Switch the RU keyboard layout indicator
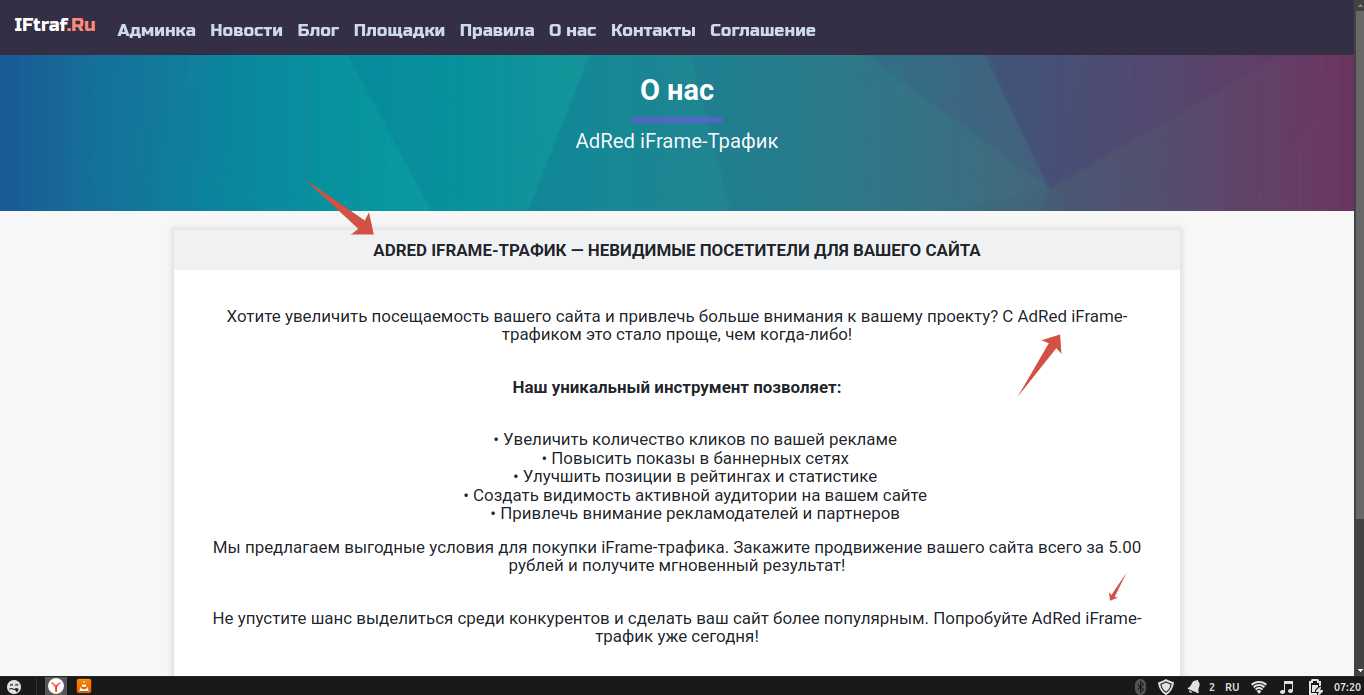Viewport: 1364px width, 695px height. tap(1232, 687)
